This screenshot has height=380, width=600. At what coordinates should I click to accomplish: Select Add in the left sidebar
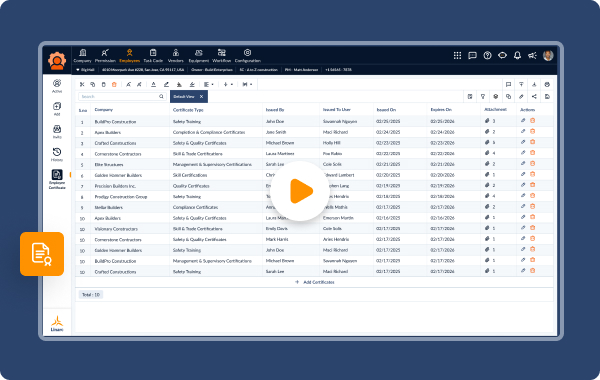(x=57, y=109)
